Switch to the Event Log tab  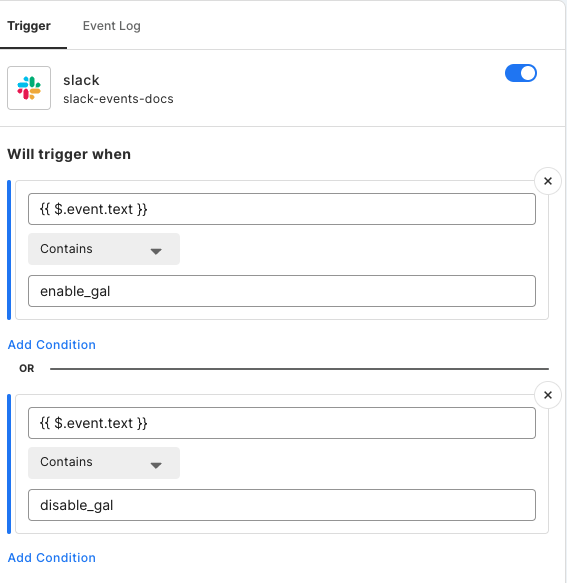tap(112, 26)
